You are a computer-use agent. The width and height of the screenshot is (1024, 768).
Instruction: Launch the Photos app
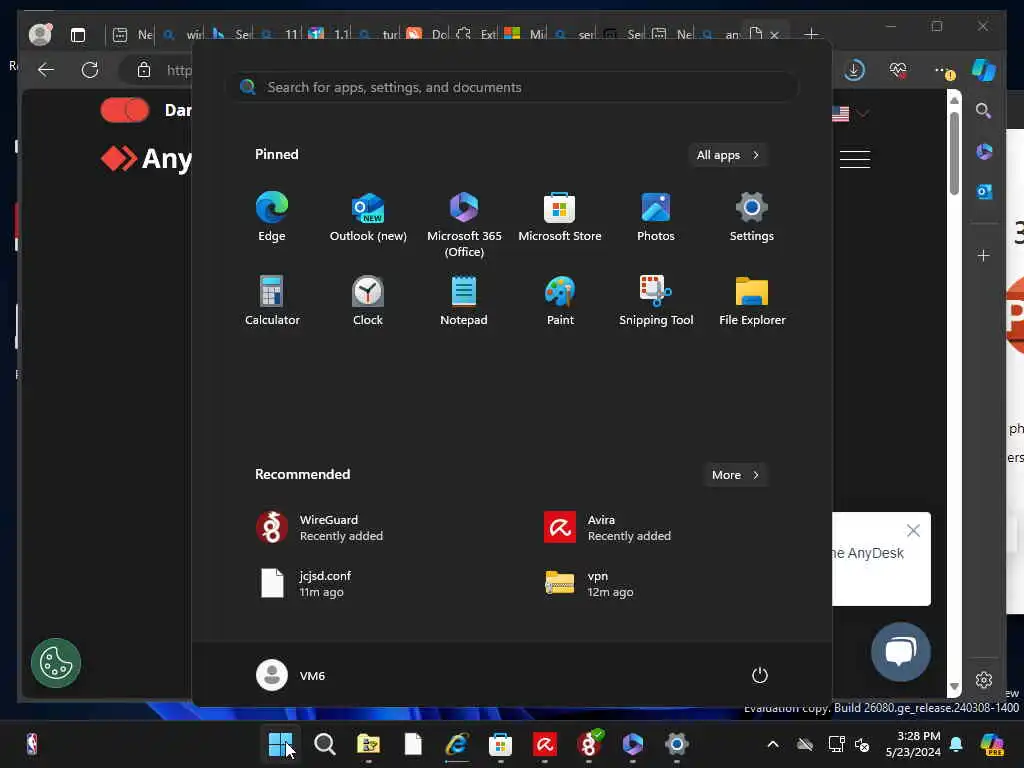click(656, 217)
